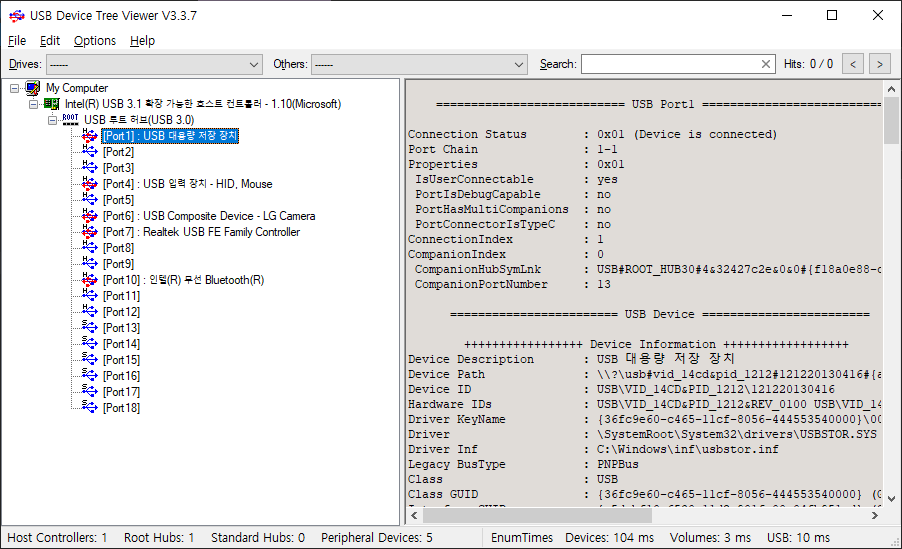Click the Device ID value USB\VID_14CD&PID_1212
Screen dimensions: 902x549
(x=716, y=390)
